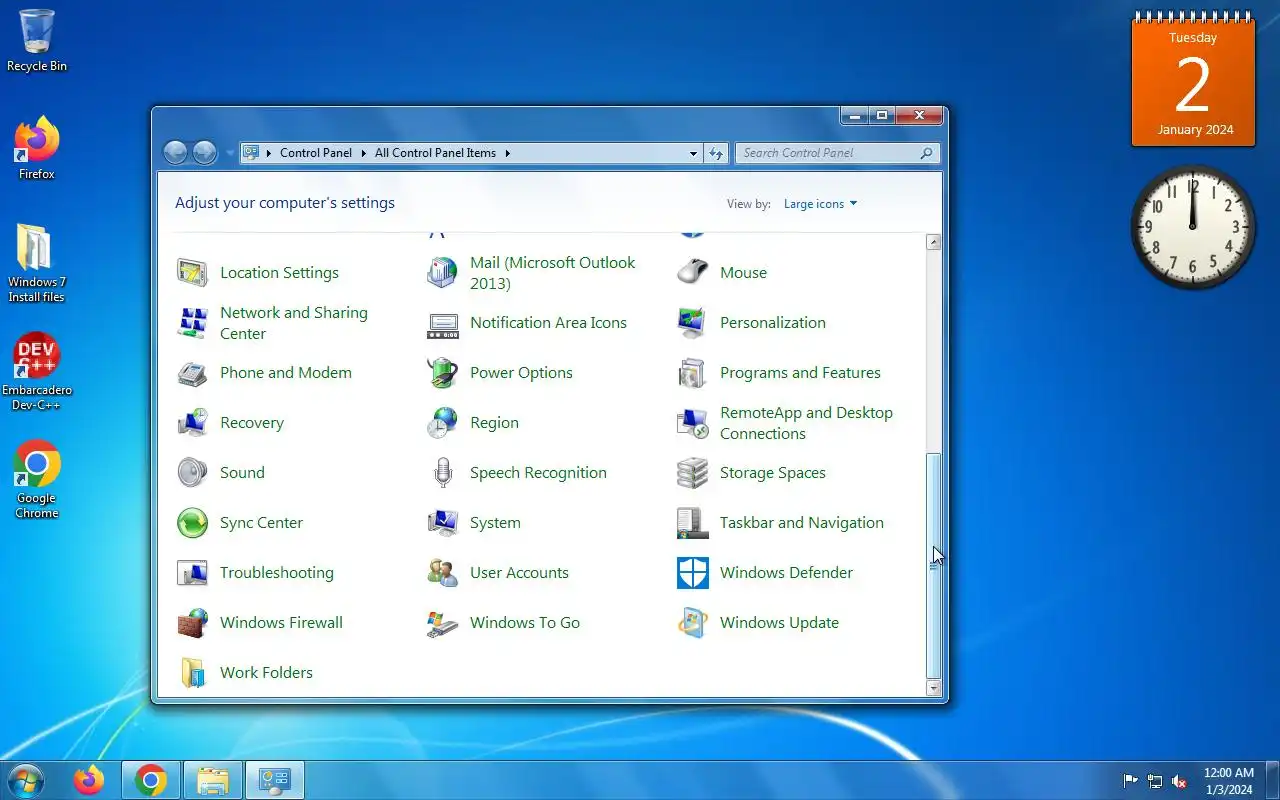Open the Start menu orb
The image size is (1280, 800).
point(25,780)
